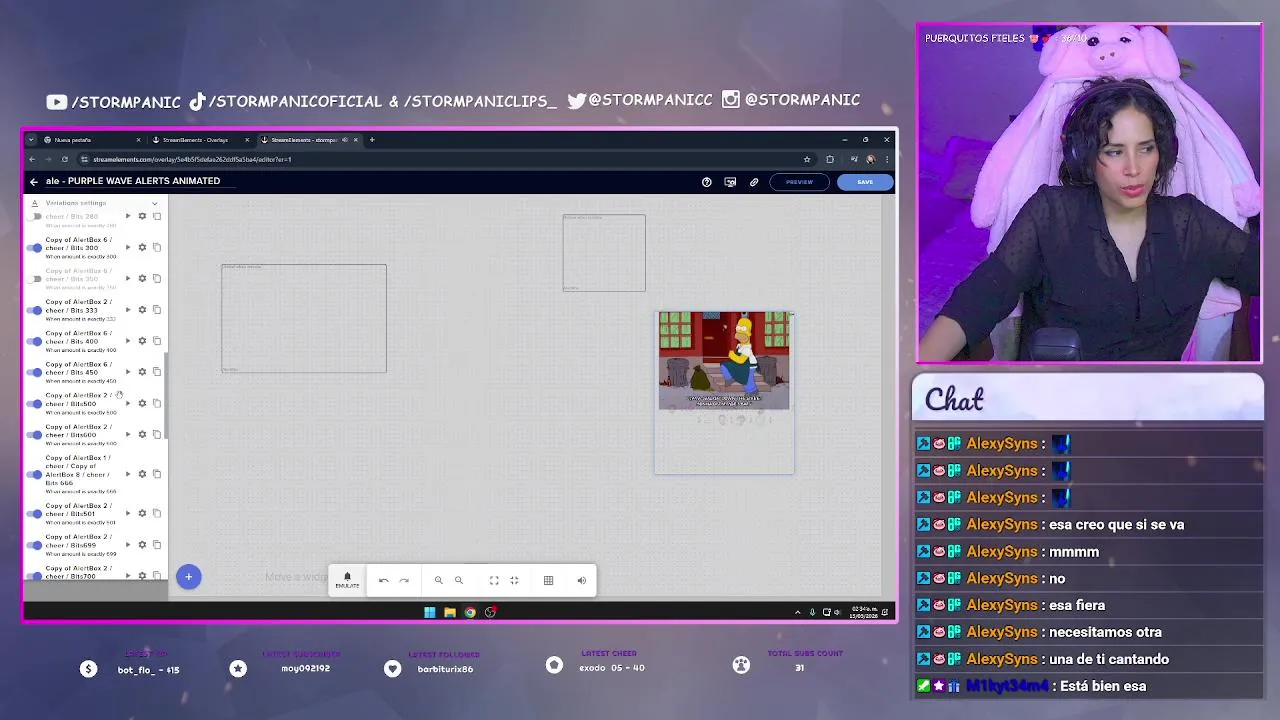
Task: Open settings gear for Bits 666 variation
Action: (x=142, y=474)
